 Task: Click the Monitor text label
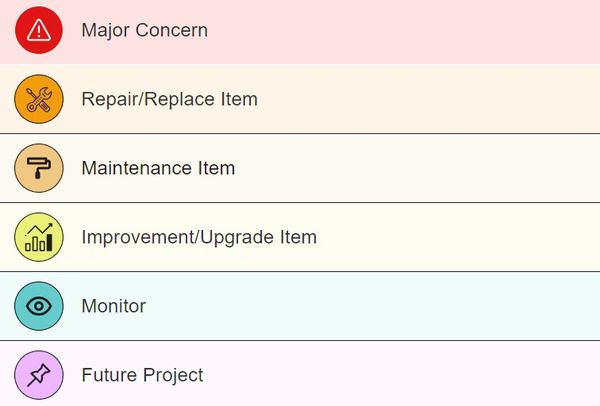pyautogui.click(x=114, y=306)
